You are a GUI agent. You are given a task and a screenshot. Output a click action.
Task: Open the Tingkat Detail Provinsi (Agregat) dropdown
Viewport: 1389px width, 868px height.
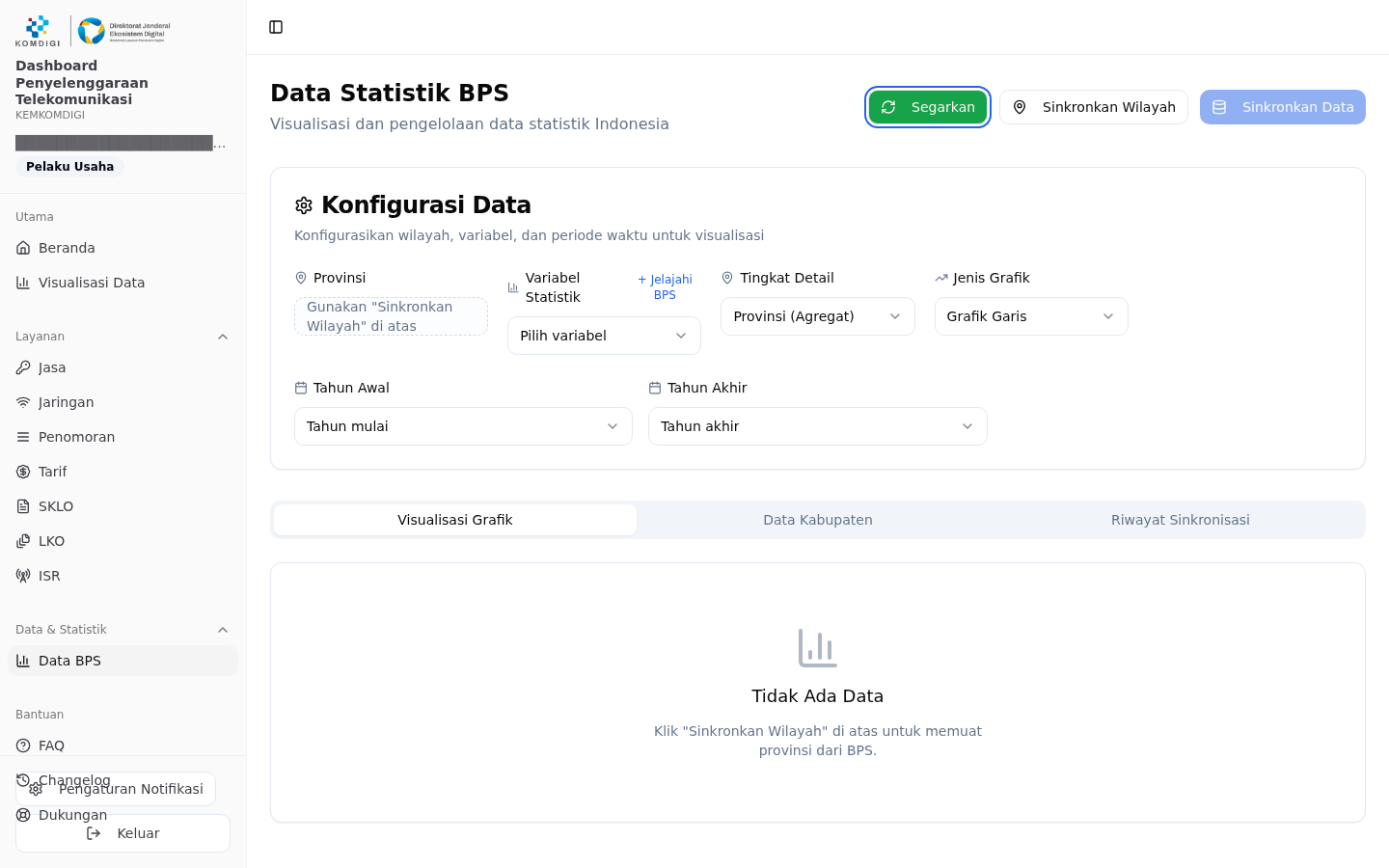[818, 316]
